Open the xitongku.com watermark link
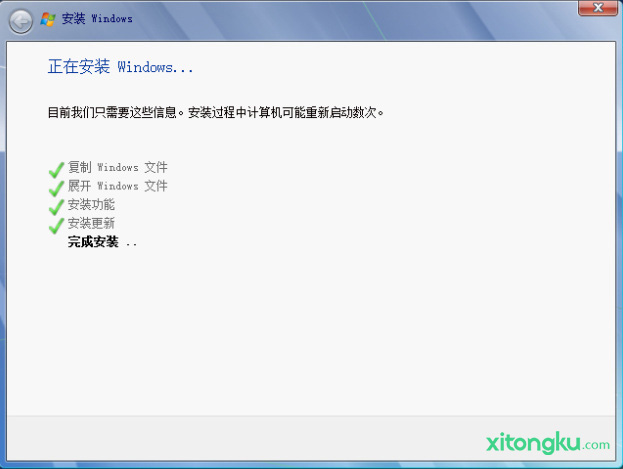Viewport: 623px width, 469px height. pos(546,442)
